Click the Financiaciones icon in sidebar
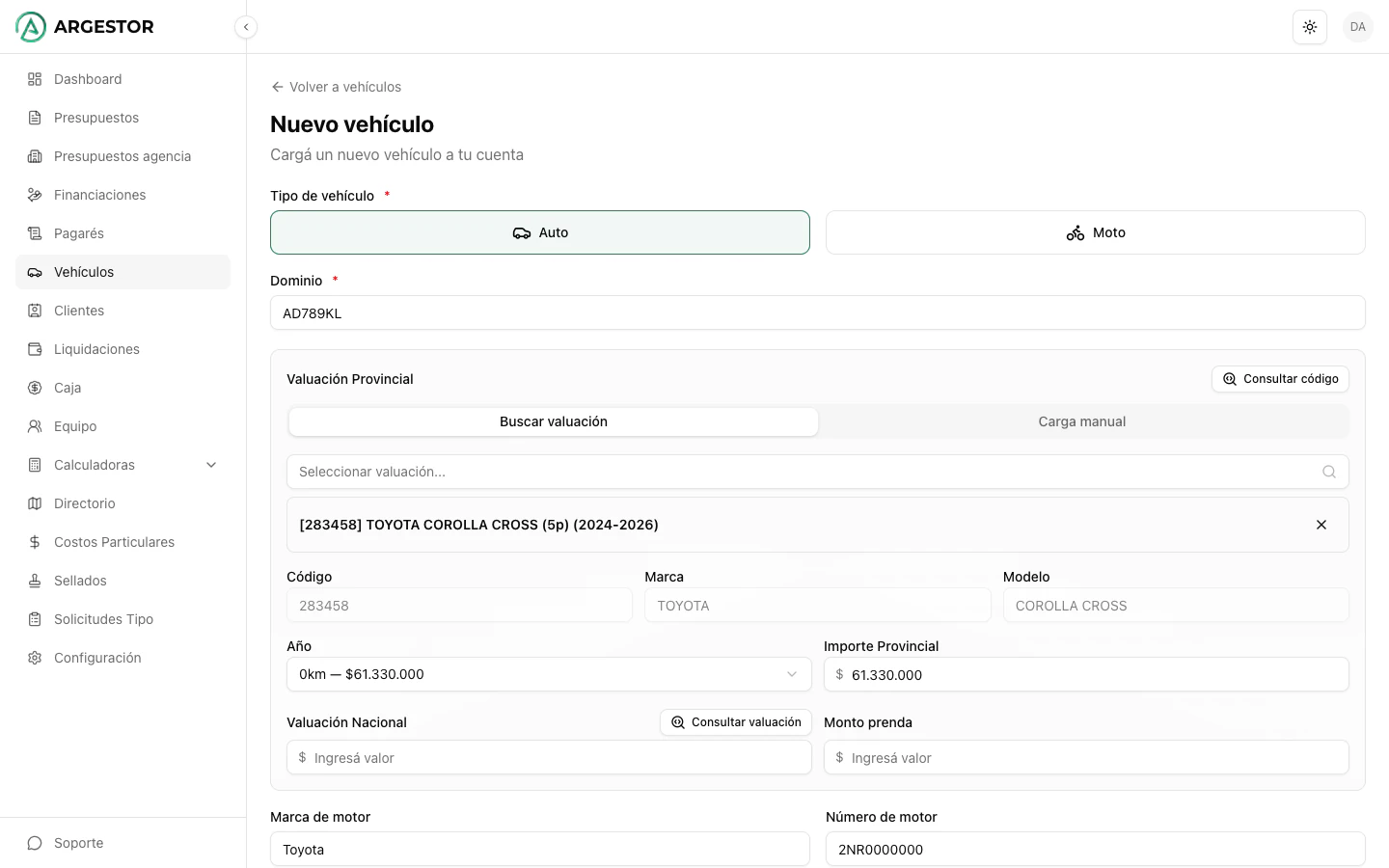The height and width of the screenshot is (868, 1389). 35,195
